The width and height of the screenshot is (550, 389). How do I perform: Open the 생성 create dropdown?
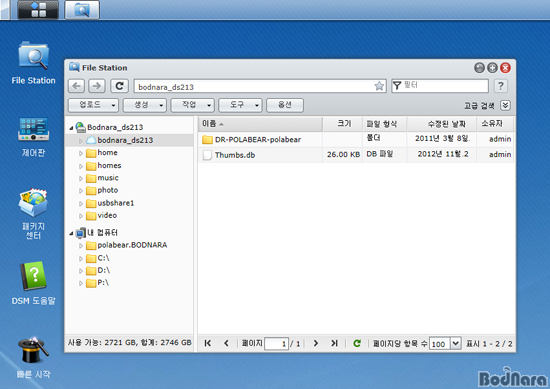point(145,105)
